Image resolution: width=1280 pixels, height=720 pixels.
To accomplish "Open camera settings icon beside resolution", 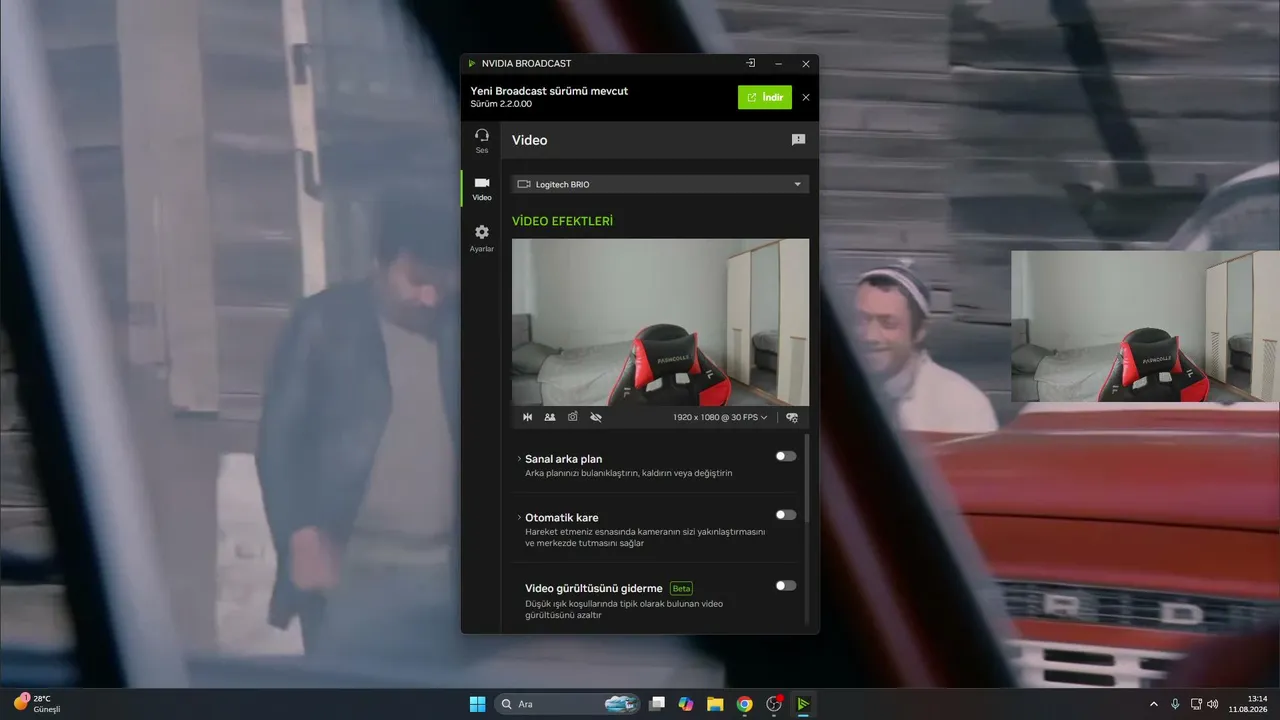I will point(792,417).
